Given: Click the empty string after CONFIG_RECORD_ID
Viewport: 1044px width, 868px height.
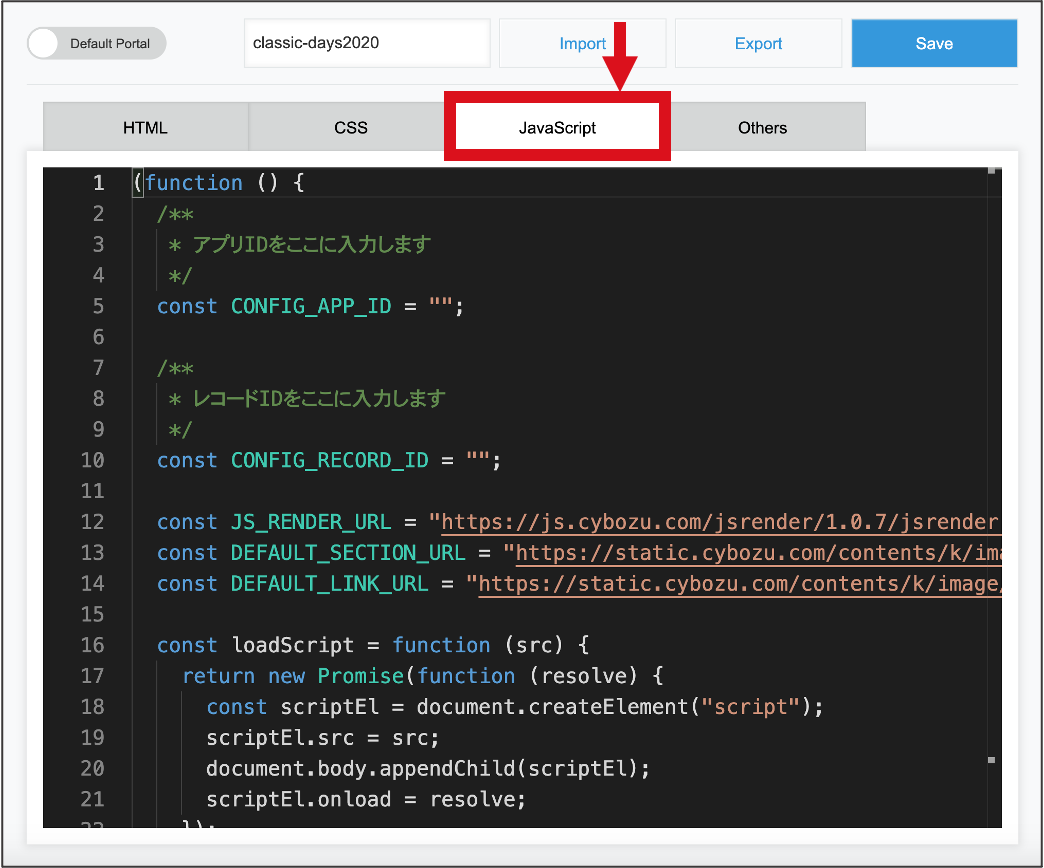Looking at the screenshot, I should [478, 459].
